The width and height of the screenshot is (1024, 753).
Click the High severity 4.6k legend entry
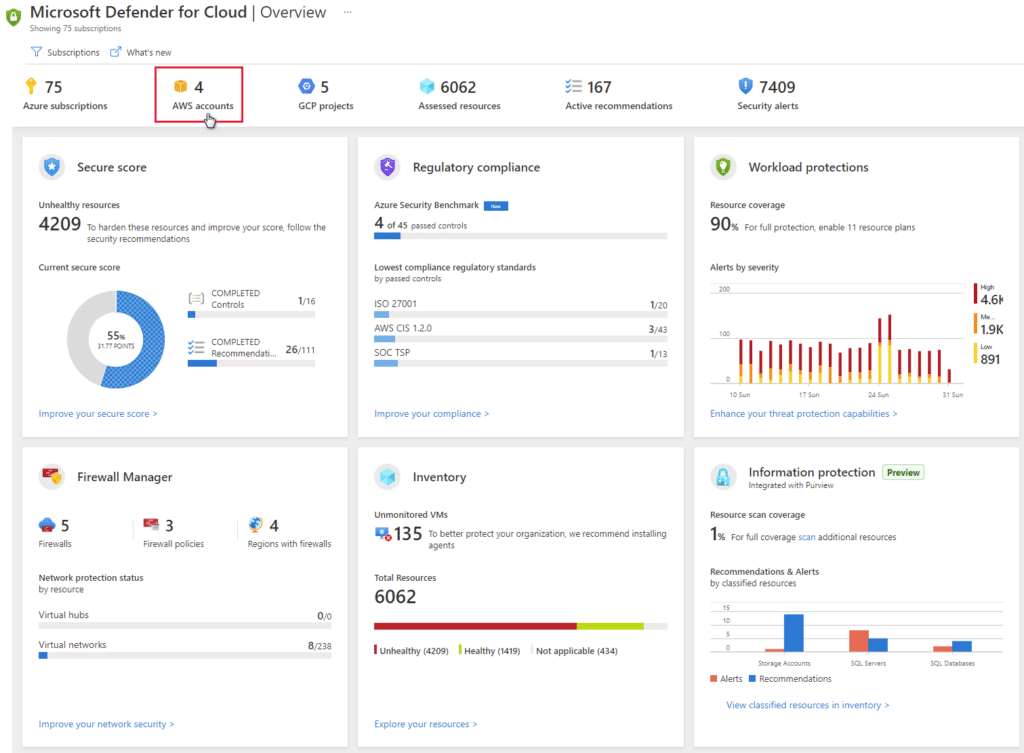(989, 295)
